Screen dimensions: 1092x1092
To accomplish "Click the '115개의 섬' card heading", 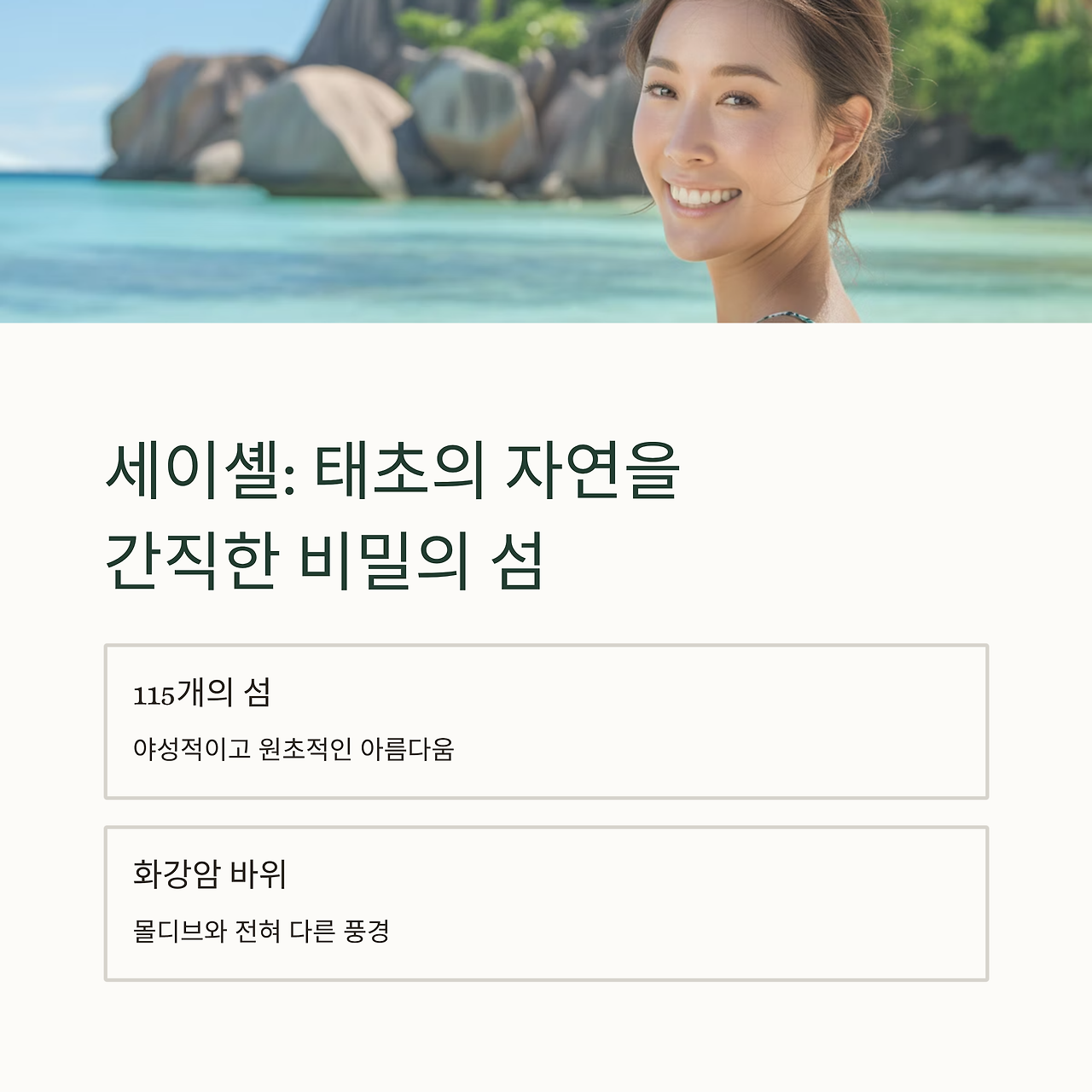I will 201,694.
